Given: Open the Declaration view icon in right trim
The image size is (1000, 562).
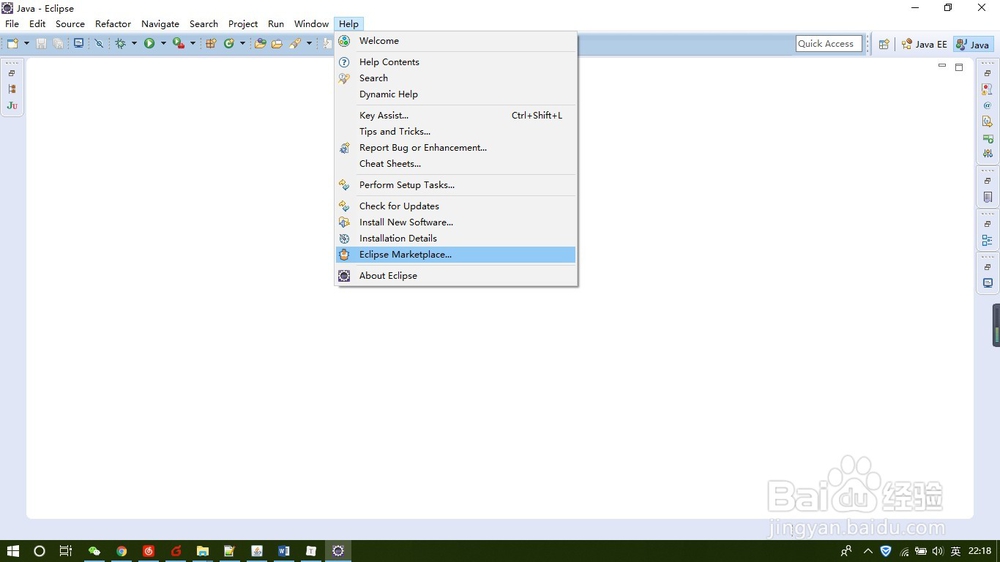Looking at the screenshot, I should (987, 121).
